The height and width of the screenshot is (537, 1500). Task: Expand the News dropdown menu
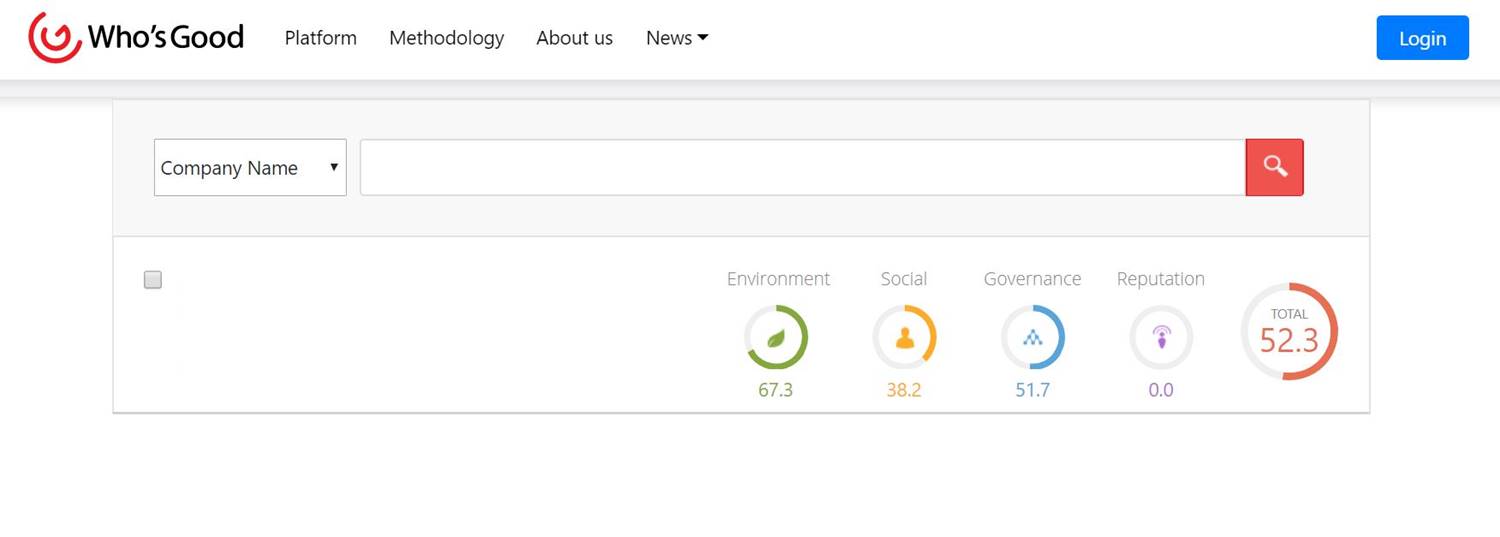677,38
